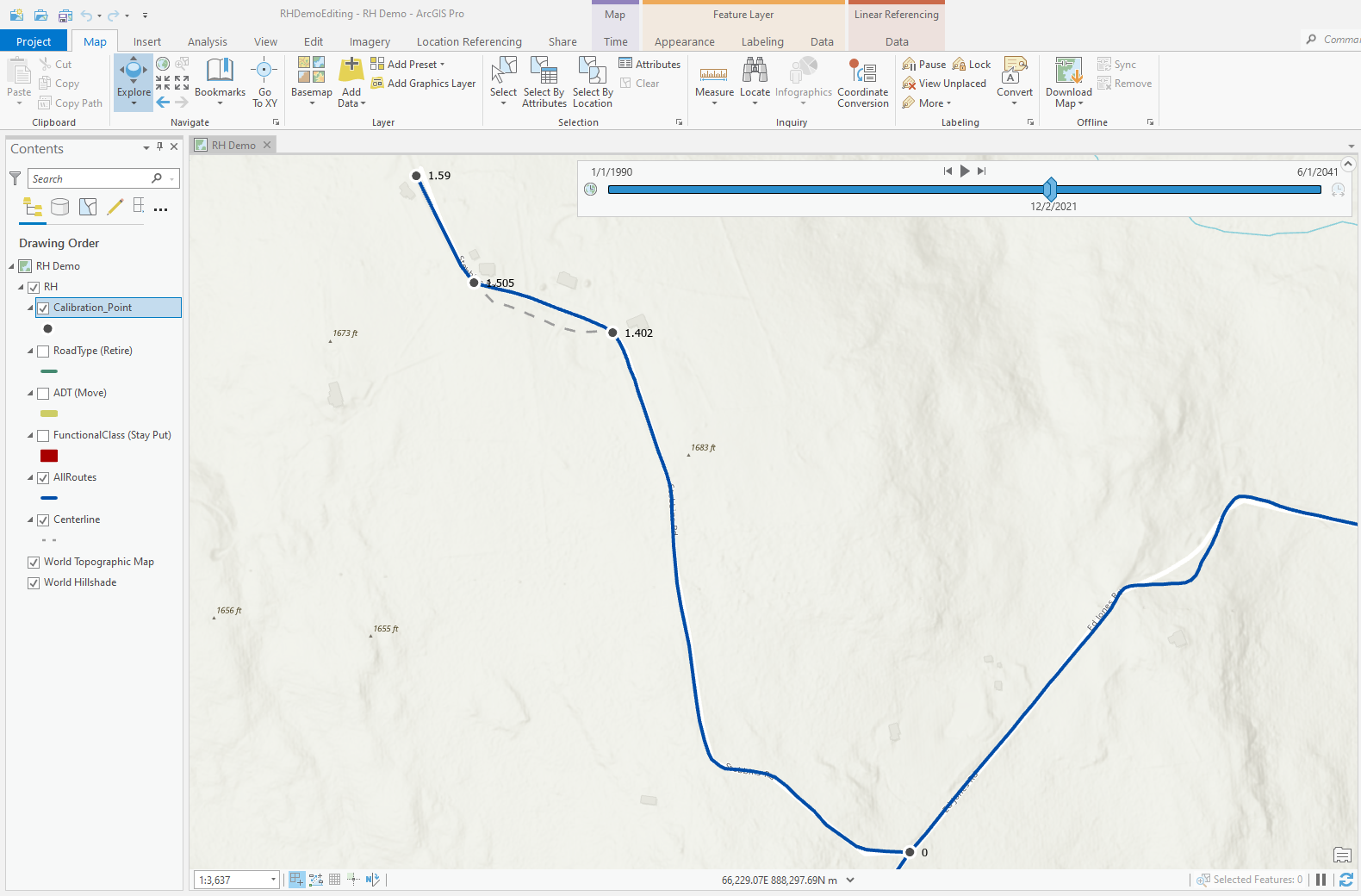Click the time slider handle at 12/2/2021

pyautogui.click(x=1049, y=190)
